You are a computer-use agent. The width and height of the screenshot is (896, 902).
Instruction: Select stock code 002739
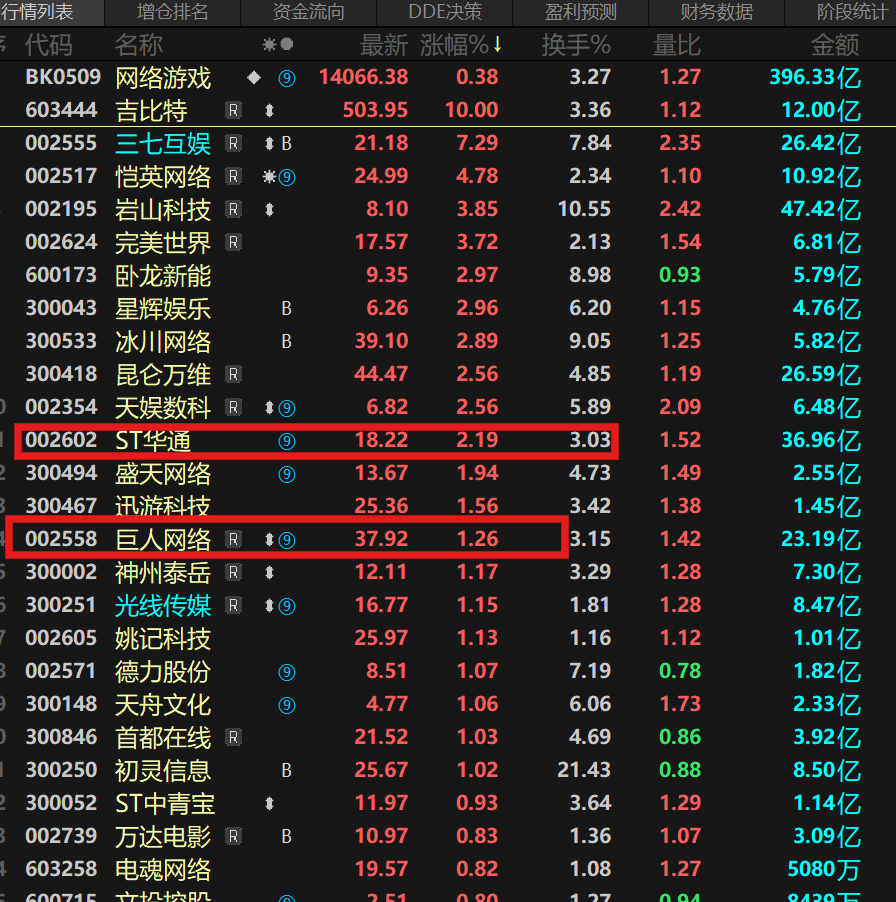coord(61,836)
